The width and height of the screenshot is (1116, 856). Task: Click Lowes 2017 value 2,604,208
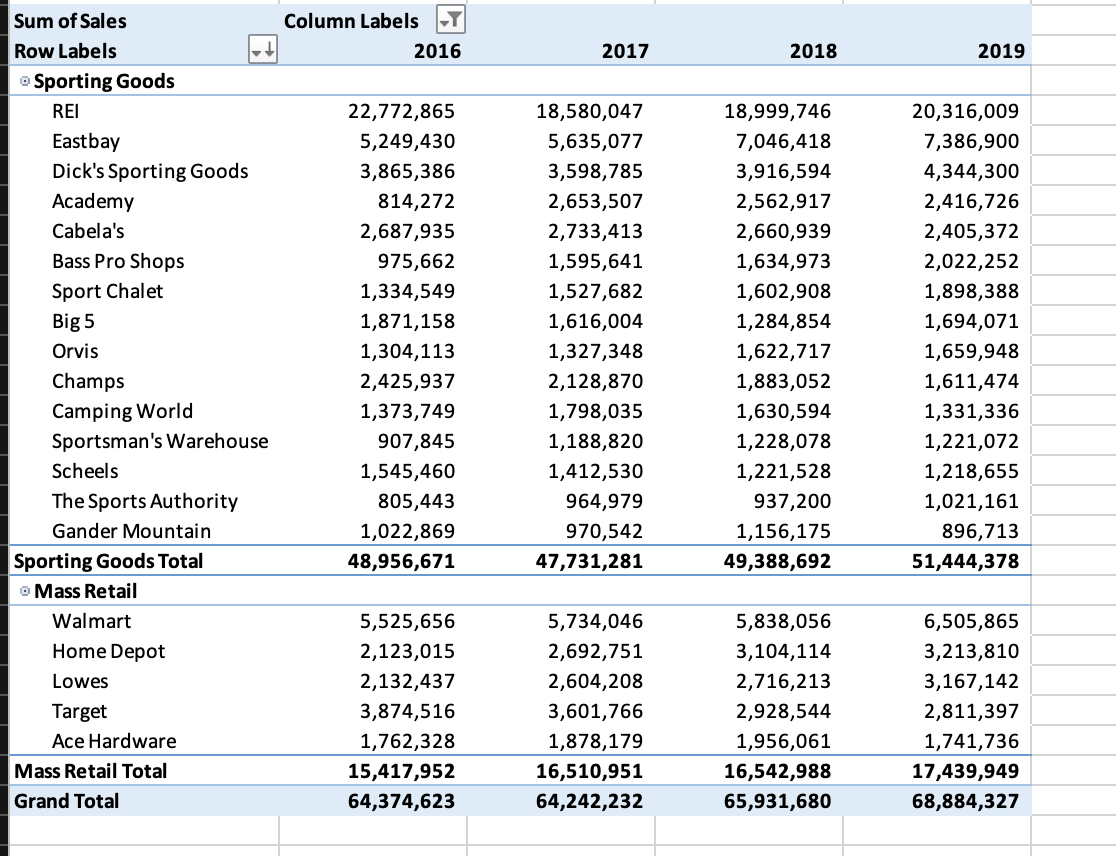(x=595, y=681)
